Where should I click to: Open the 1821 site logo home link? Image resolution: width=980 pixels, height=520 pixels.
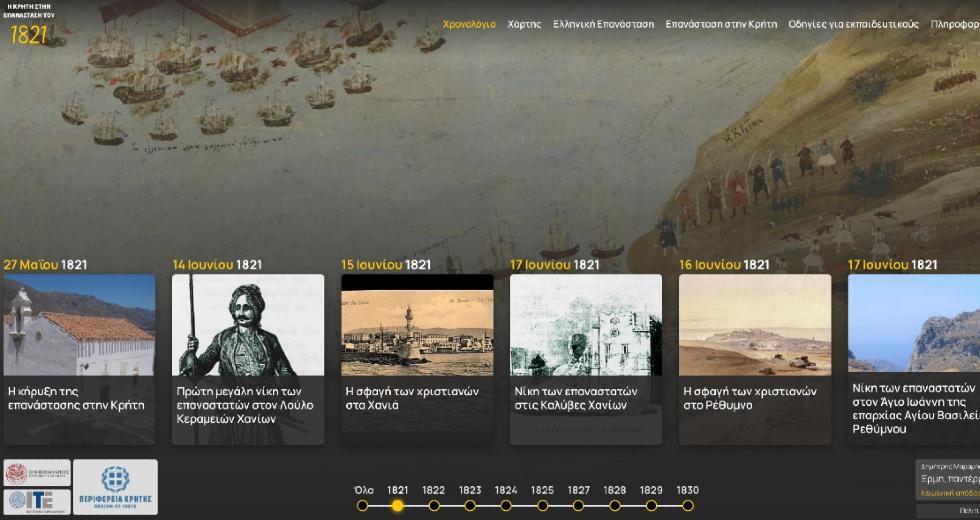coord(29,25)
